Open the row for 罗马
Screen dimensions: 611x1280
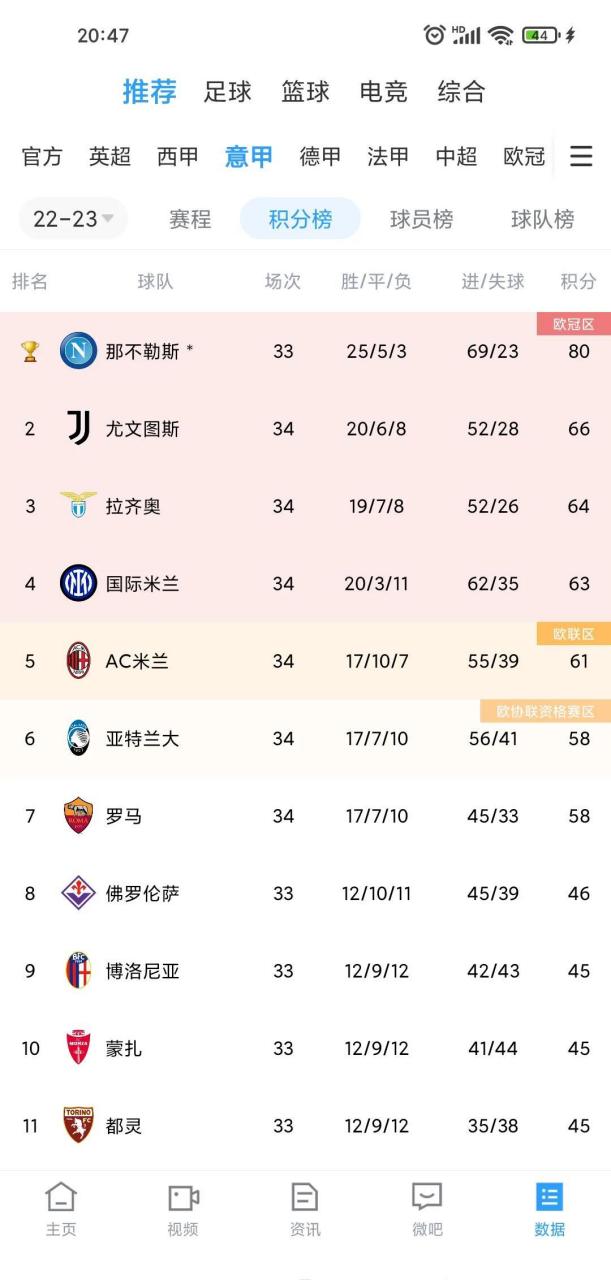[x=305, y=817]
